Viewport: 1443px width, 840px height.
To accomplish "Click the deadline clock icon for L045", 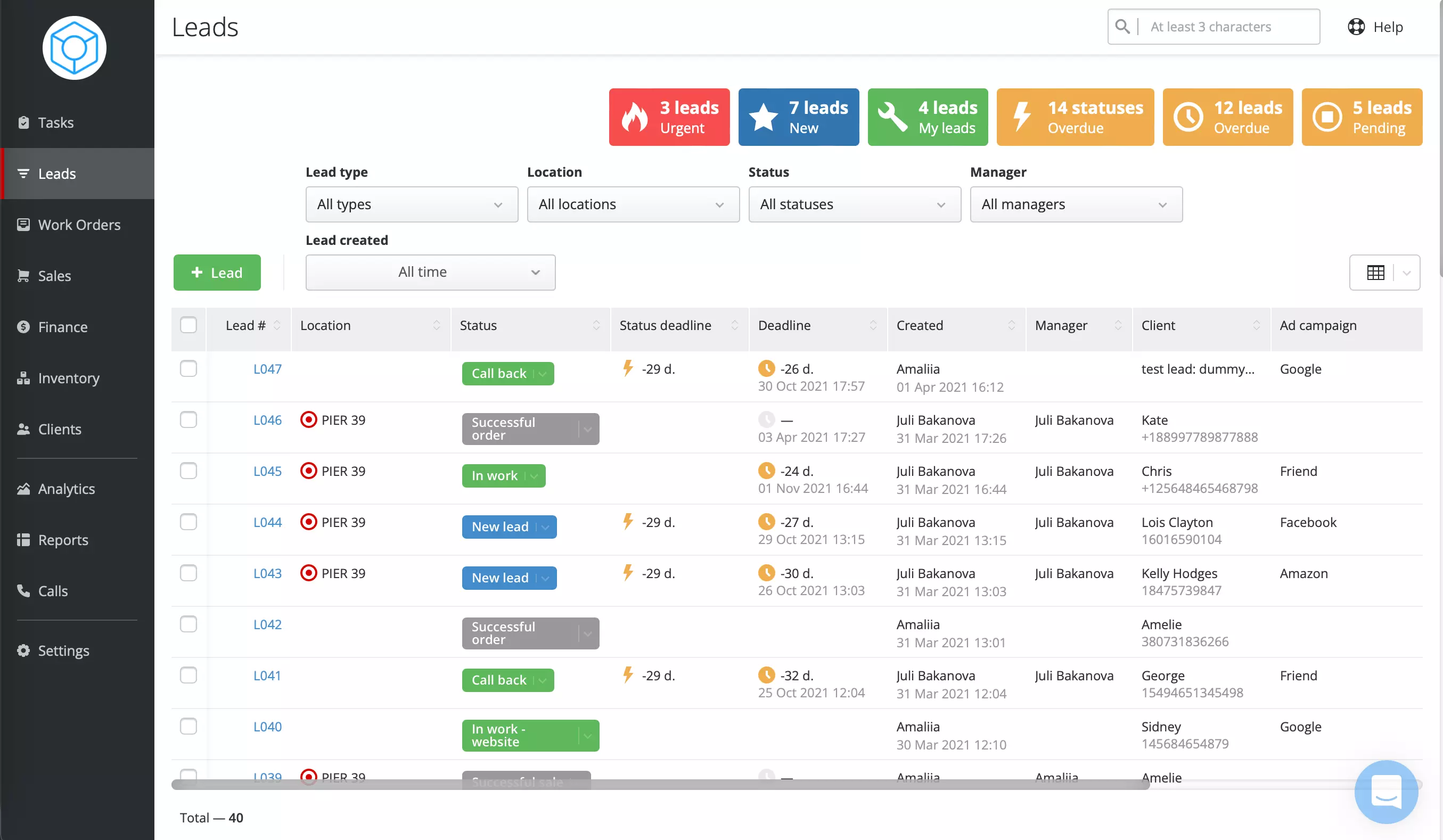I will coord(766,471).
